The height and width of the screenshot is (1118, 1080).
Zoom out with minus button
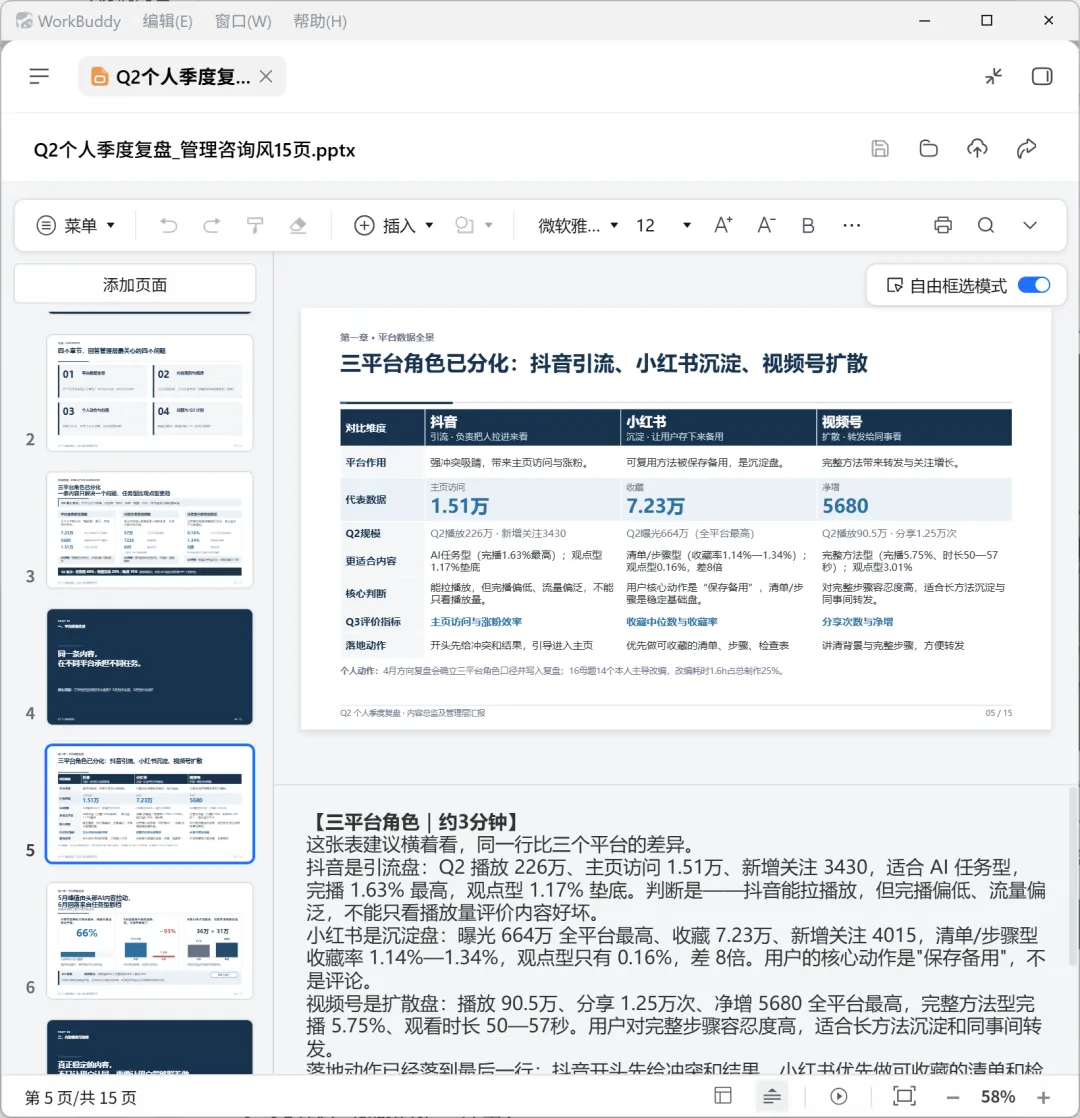click(x=953, y=1097)
